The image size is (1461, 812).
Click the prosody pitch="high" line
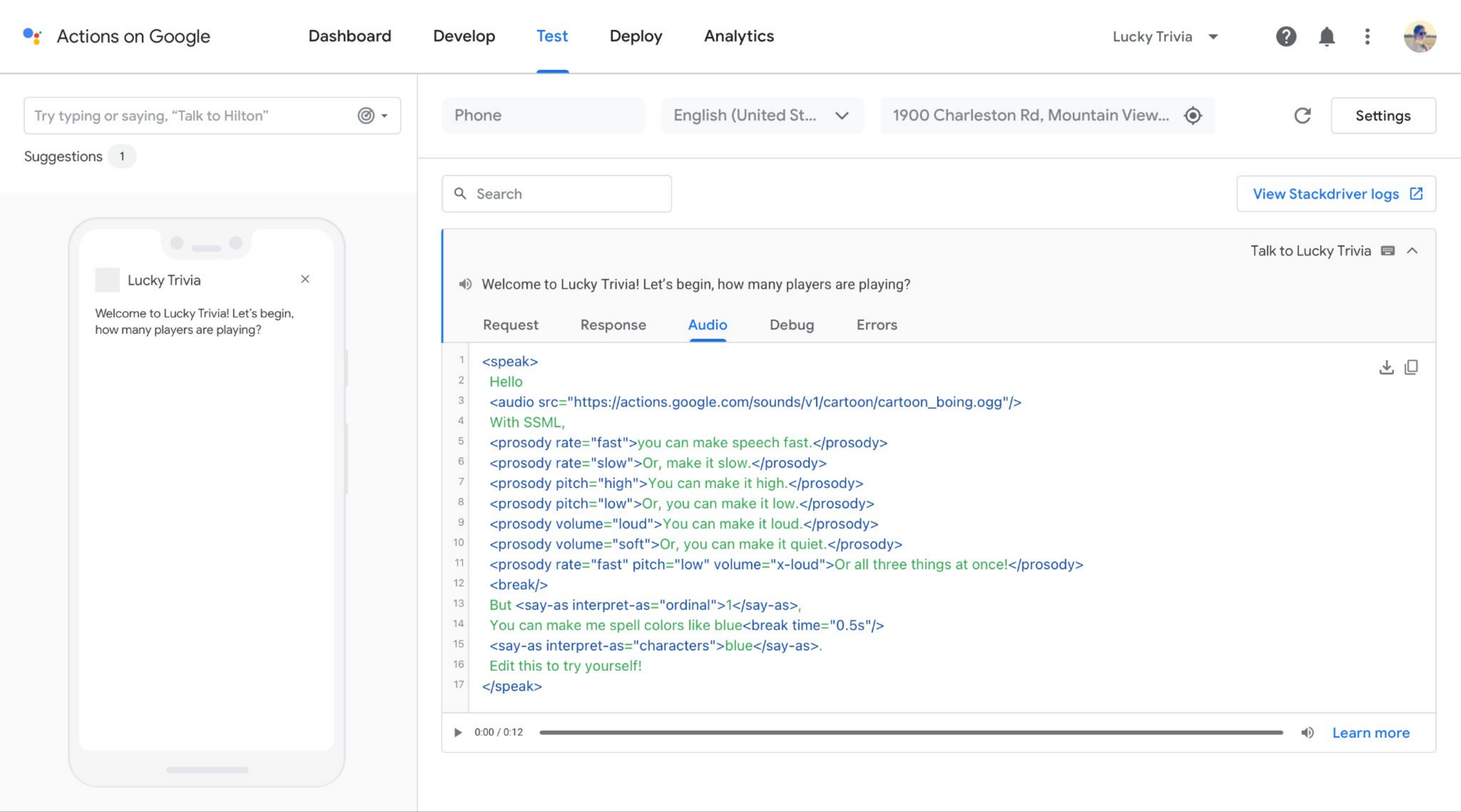pos(676,483)
